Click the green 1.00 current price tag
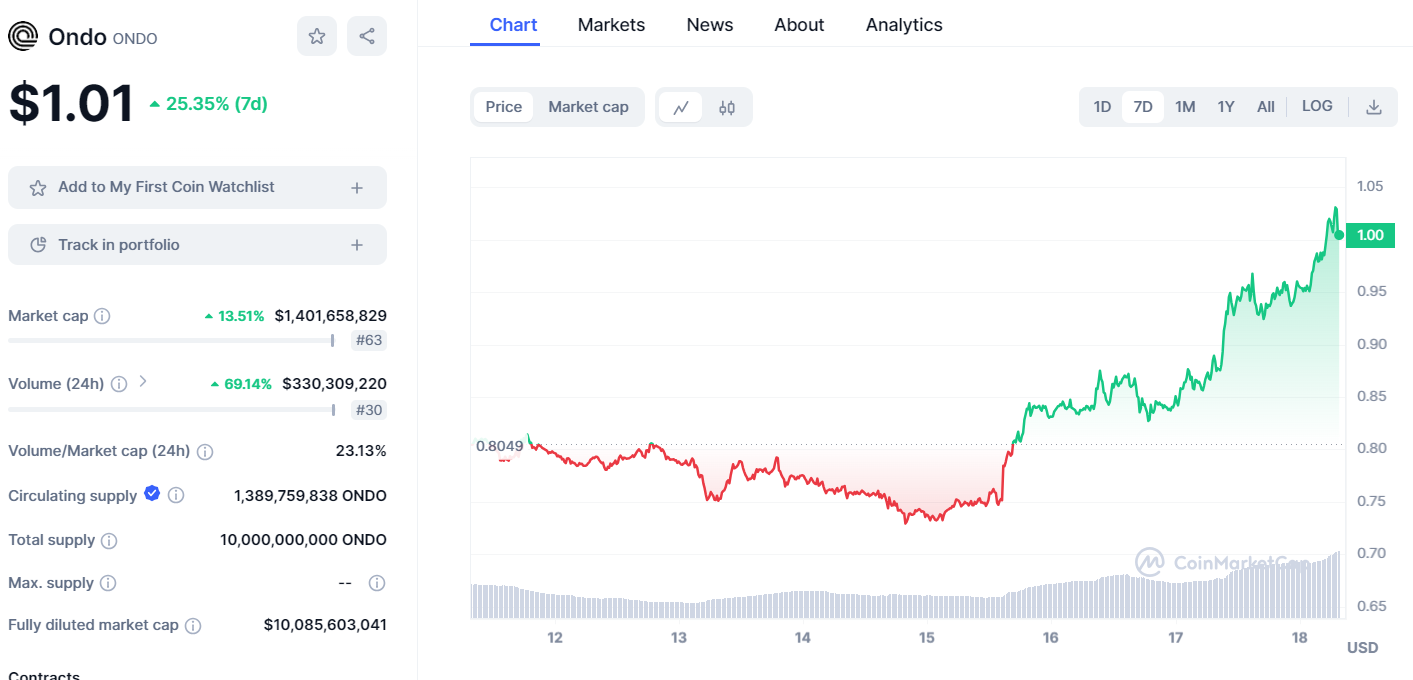Viewport: 1413px width, 680px height. coord(1370,235)
